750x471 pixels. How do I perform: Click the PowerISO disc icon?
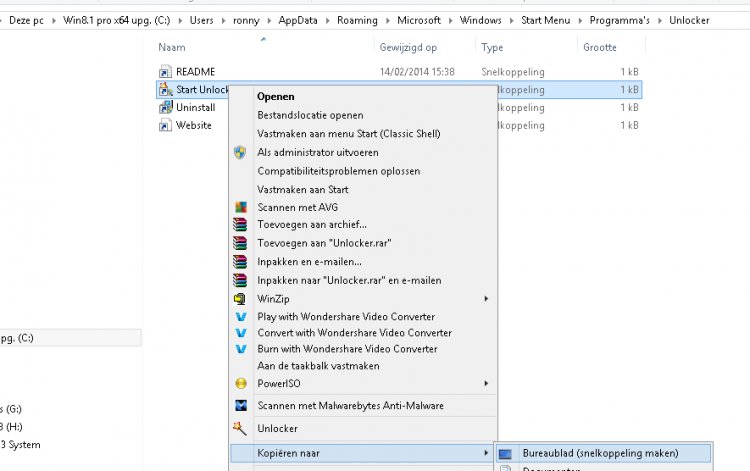pyautogui.click(x=240, y=383)
